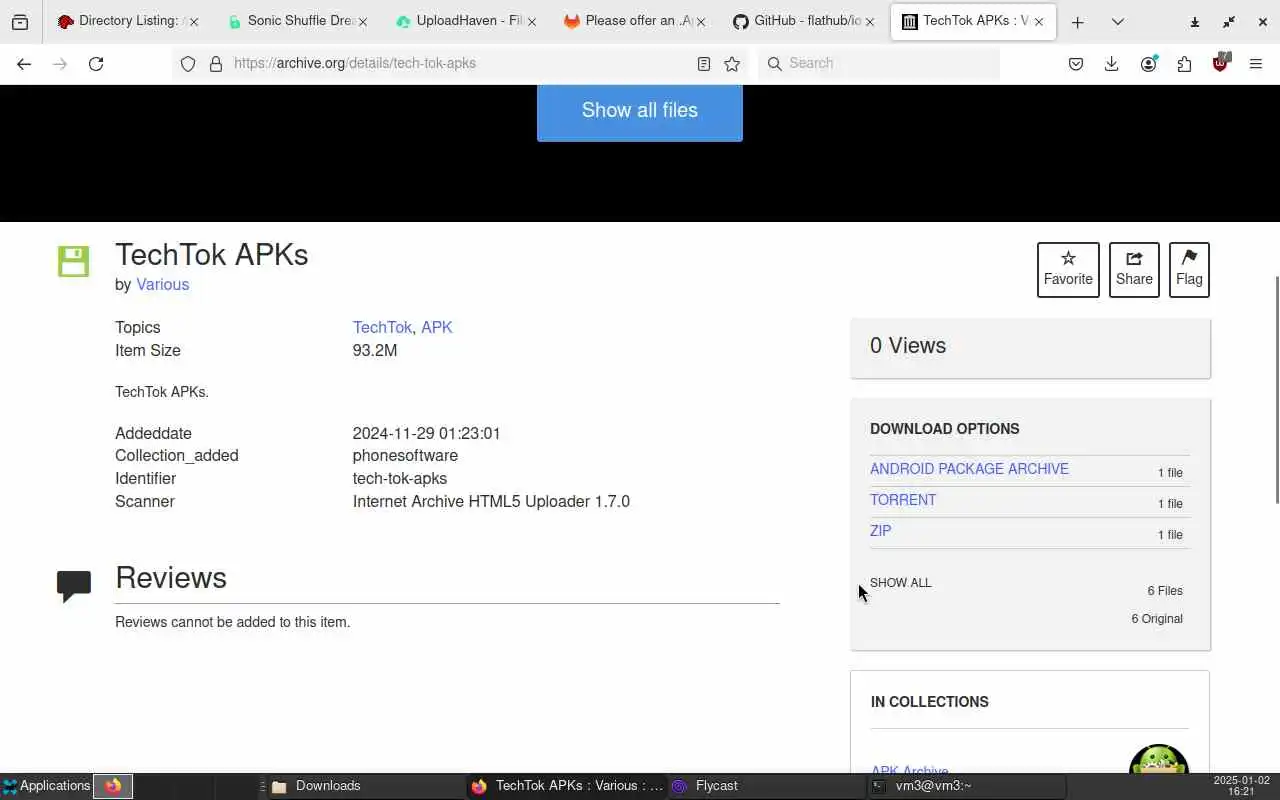Switch to UploadHaven tab

[x=466, y=21]
